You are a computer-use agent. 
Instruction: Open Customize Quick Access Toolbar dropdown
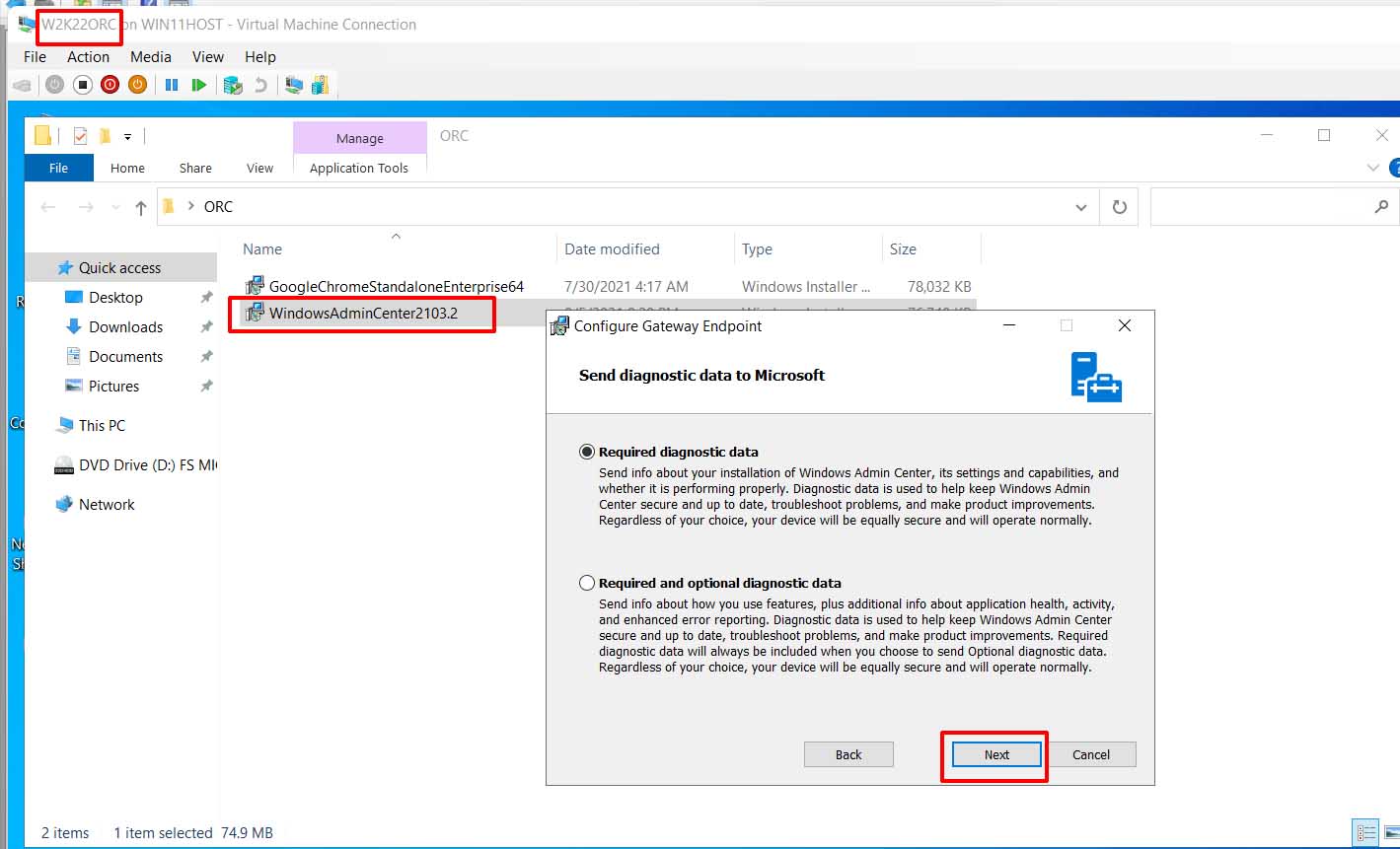(127, 137)
